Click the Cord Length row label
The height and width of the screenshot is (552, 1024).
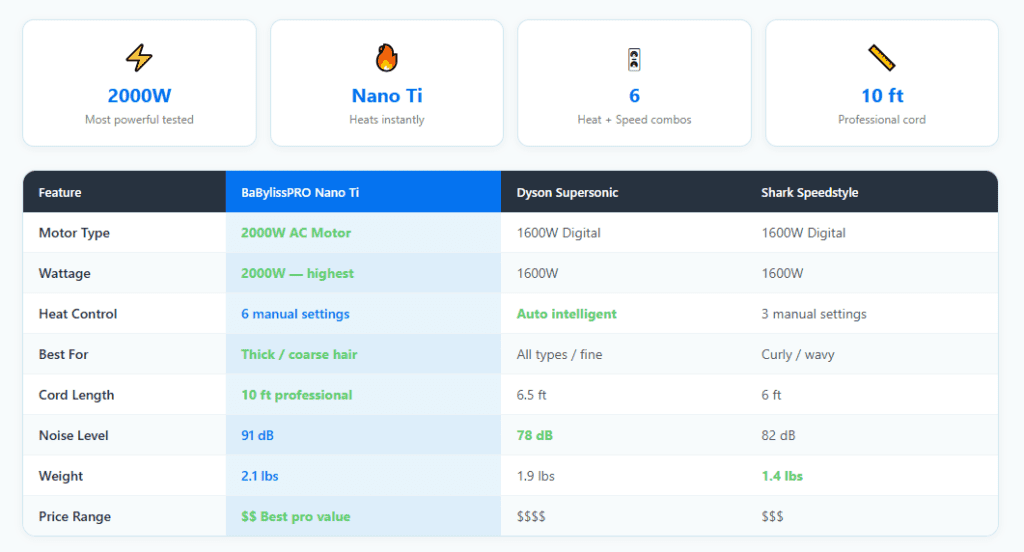(x=76, y=395)
